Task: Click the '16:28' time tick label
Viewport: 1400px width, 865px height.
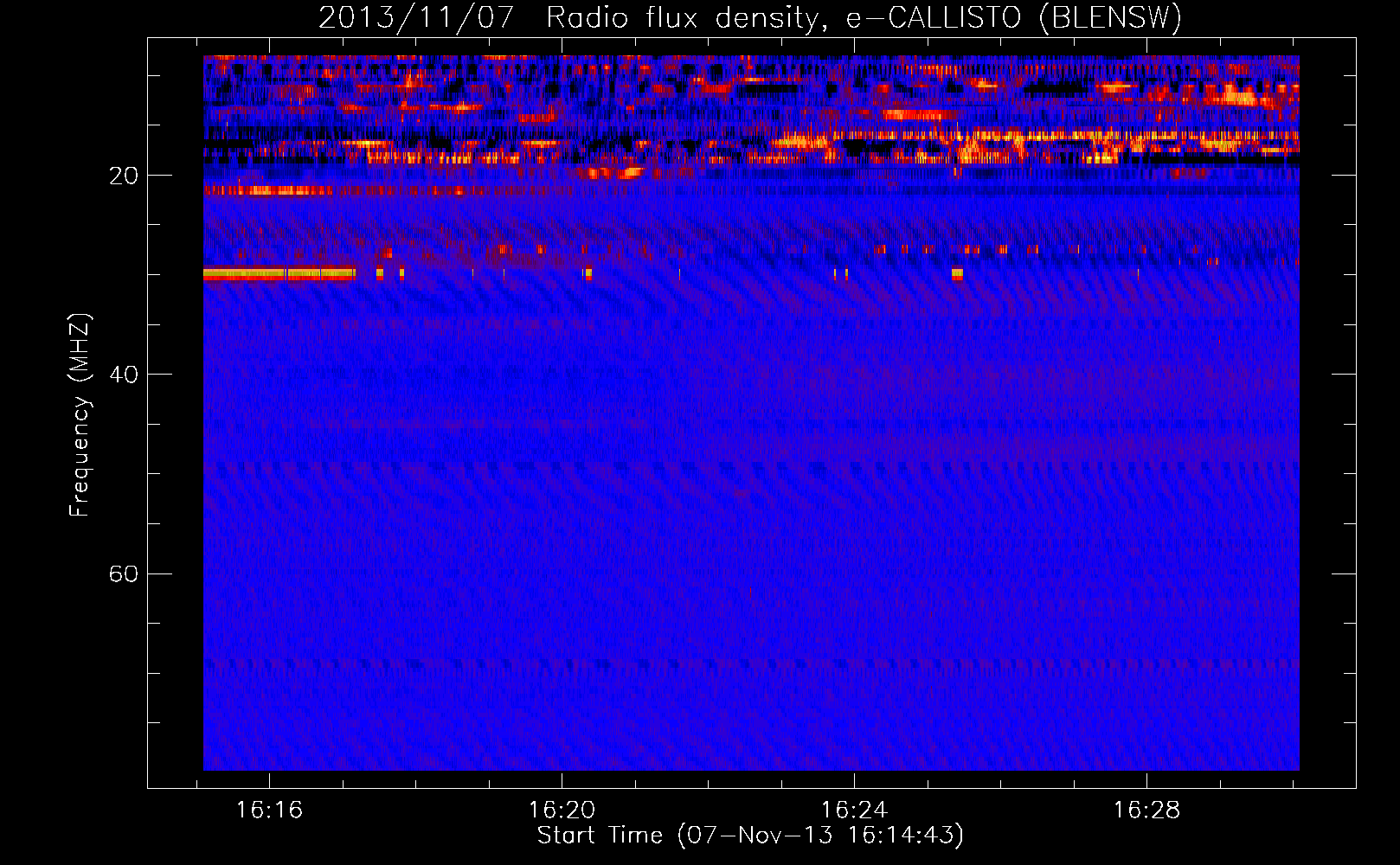Action: pyautogui.click(x=1146, y=811)
